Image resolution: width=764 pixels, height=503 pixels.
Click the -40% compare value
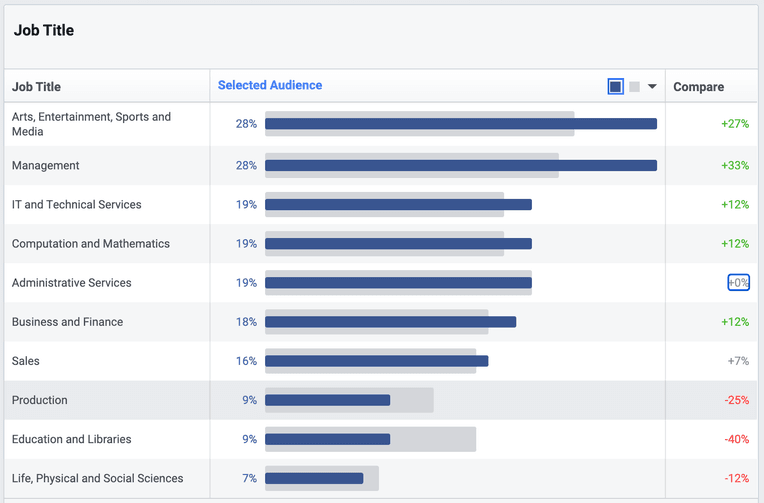pos(737,439)
